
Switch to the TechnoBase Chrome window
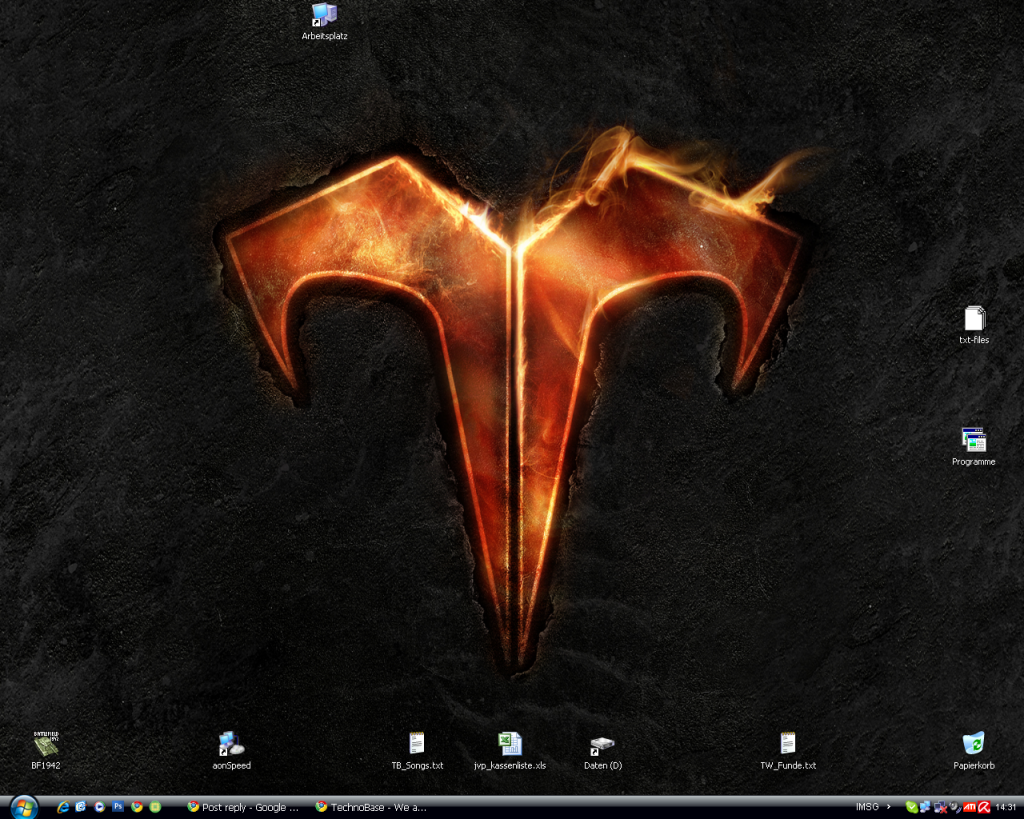(x=372, y=807)
